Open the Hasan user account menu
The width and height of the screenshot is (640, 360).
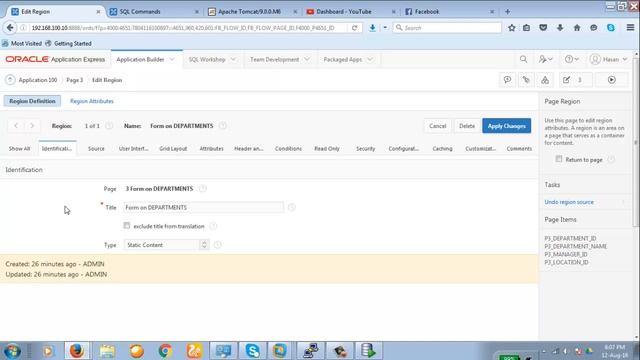pos(609,59)
